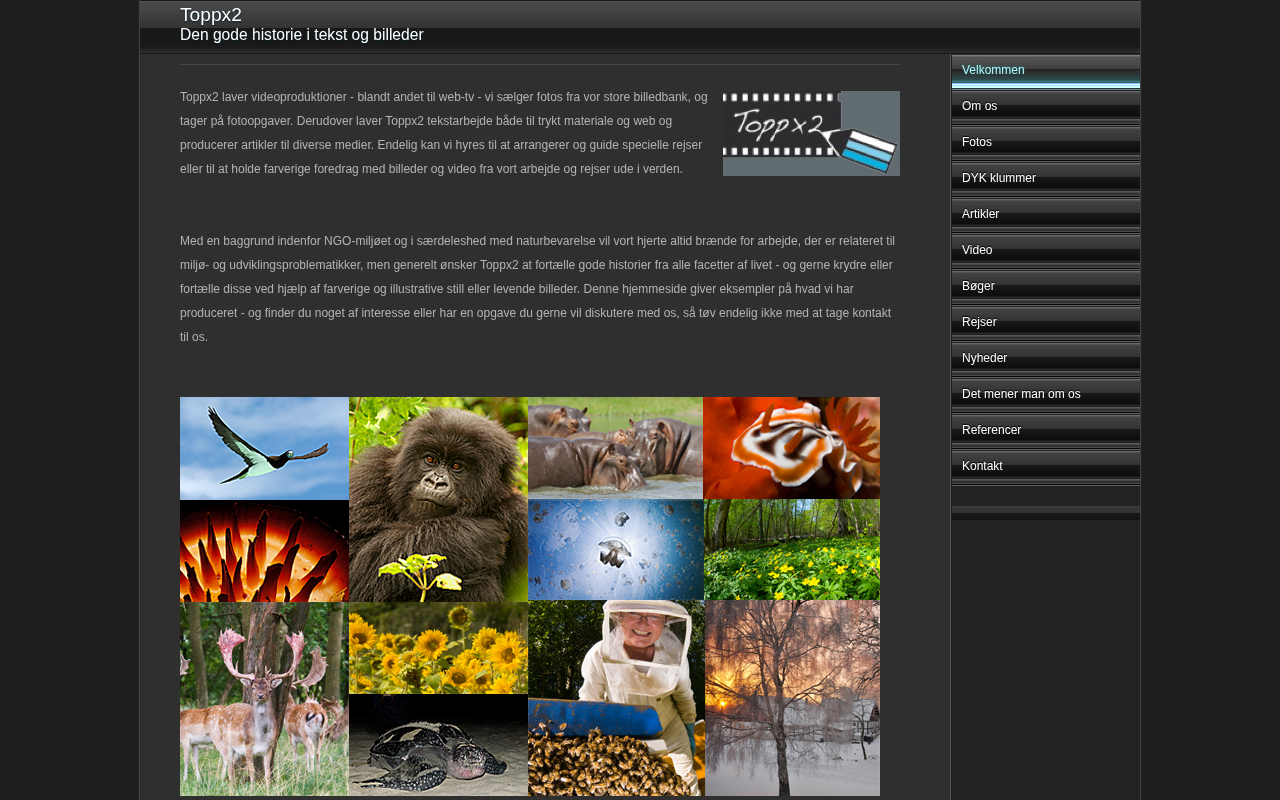Open the Nyheder page
The height and width of the screenshot is (800, 1280).
[984, 358]
